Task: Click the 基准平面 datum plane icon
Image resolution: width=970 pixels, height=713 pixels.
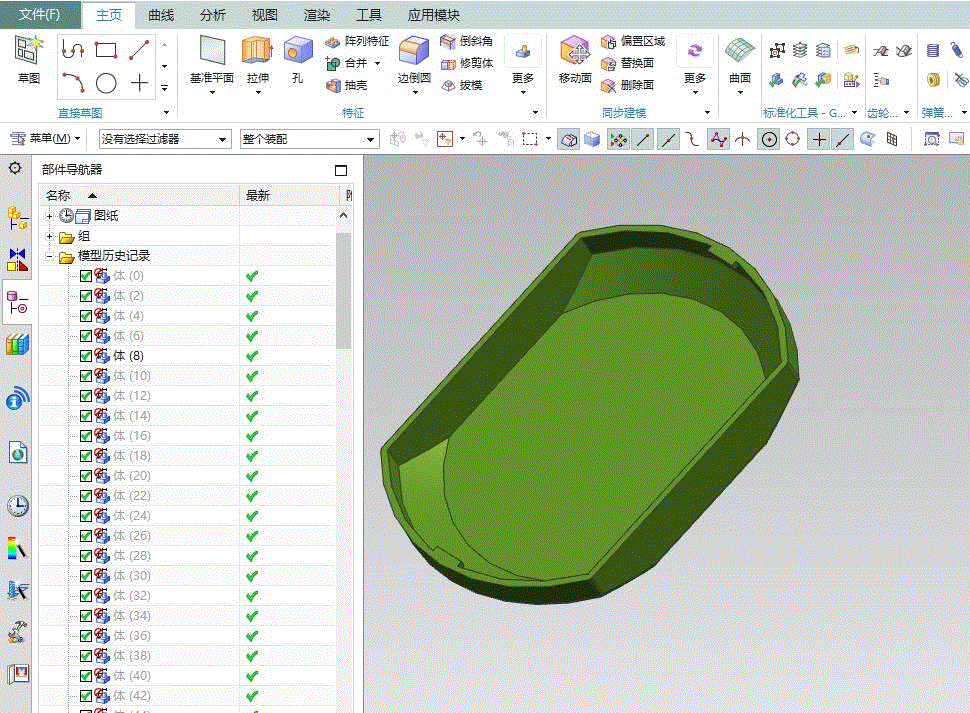Action: pyautogui.click(x=212, y=50)
